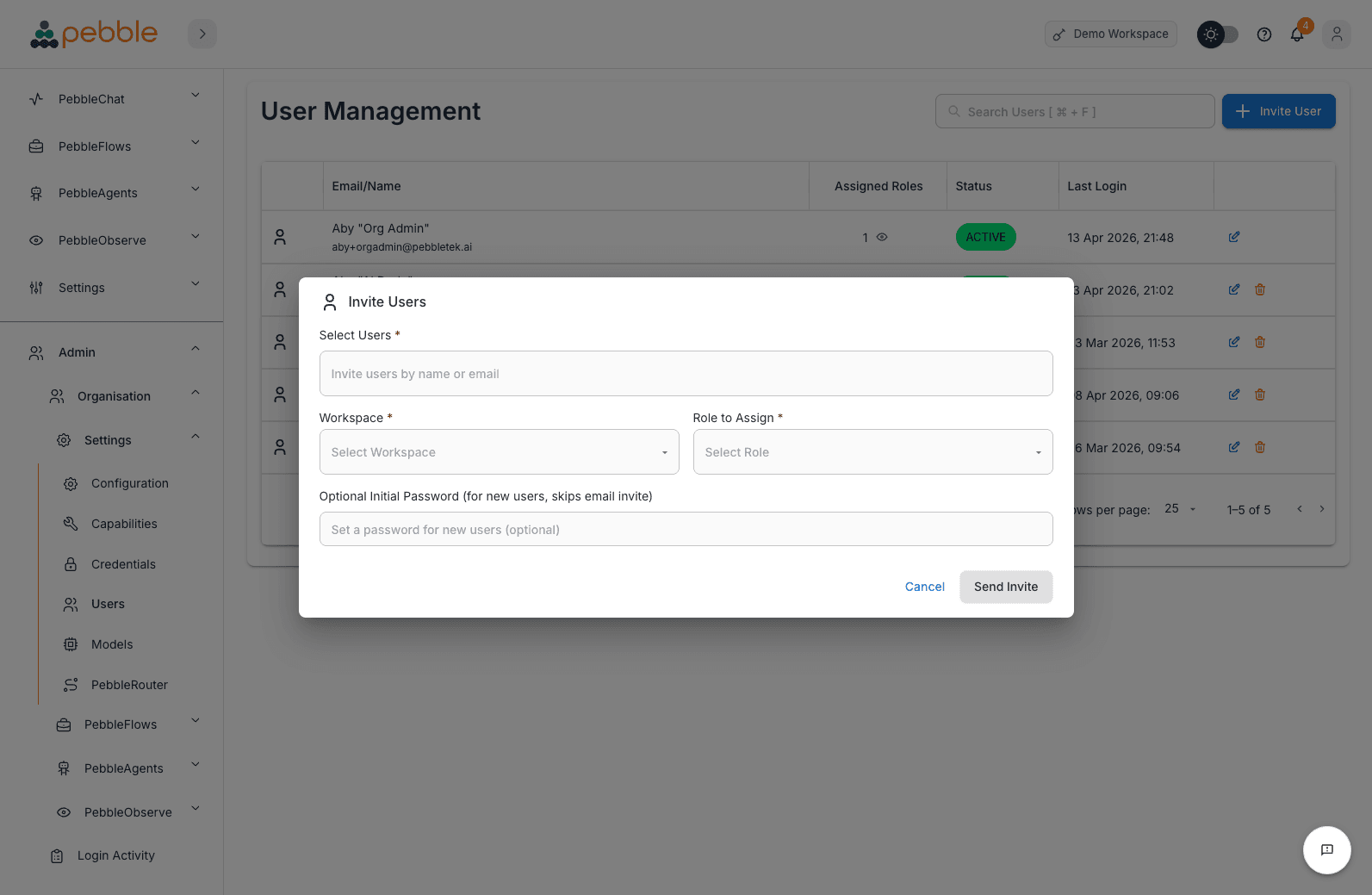The width and height of the screenshot is (1372, 895).
Task: Open Models in the sidebar
Action: [112, 644]
